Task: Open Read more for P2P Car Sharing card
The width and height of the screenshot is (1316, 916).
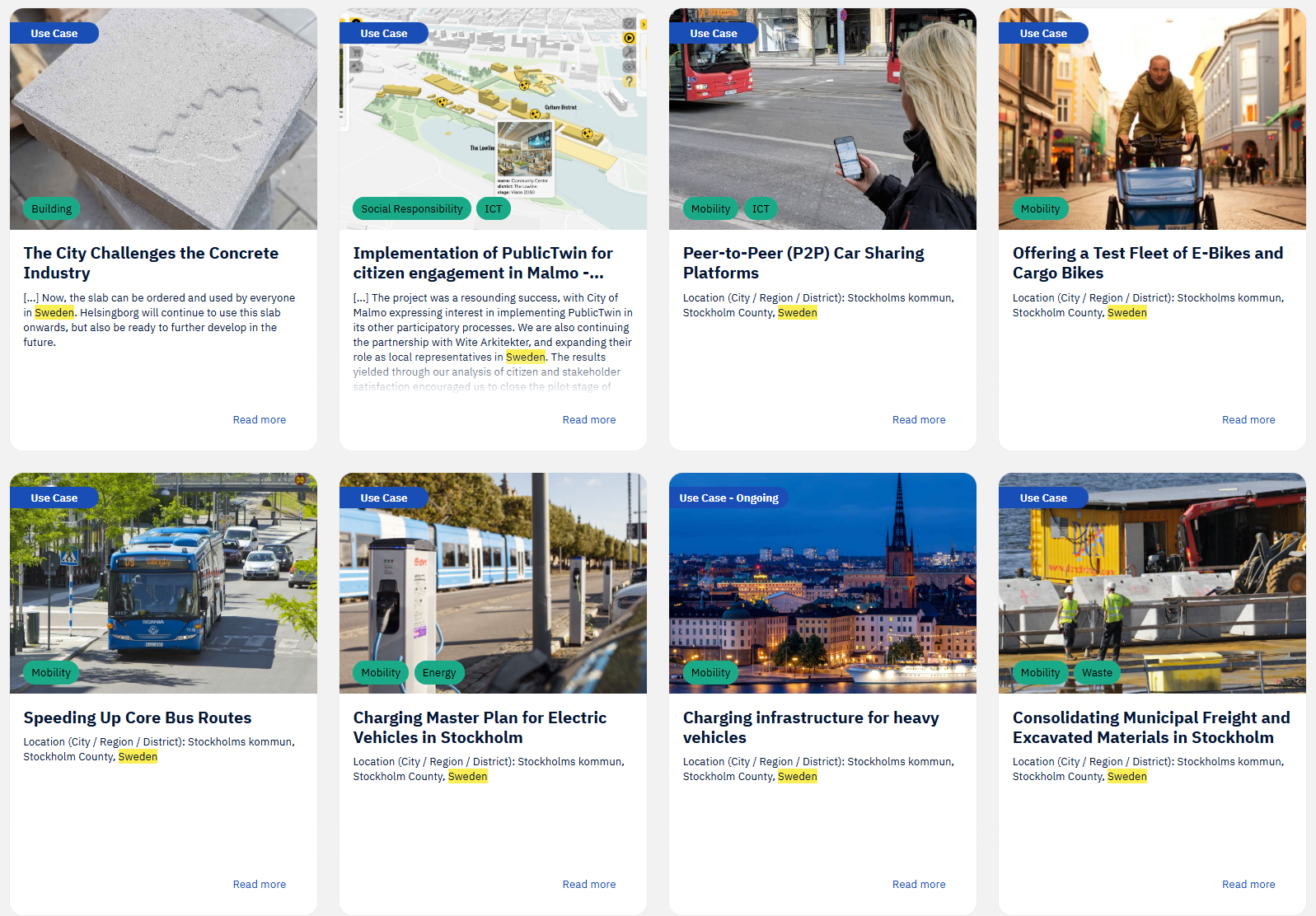Action: (x=919, y=420)
